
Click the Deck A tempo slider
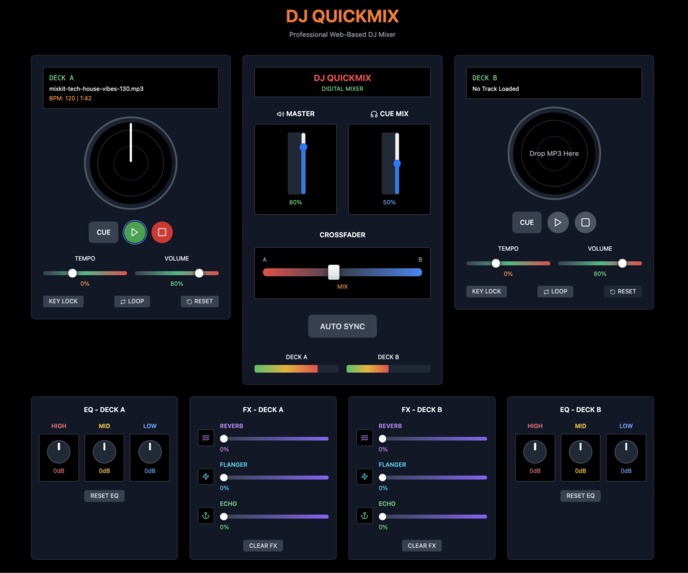point(85,273)
